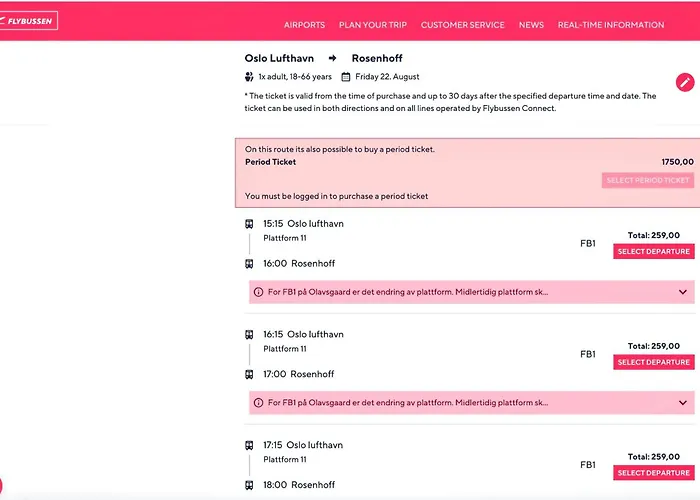
Task: Click the bus icon at 16:15 Oslo lufthavn
Action: [x=249, y=334]
